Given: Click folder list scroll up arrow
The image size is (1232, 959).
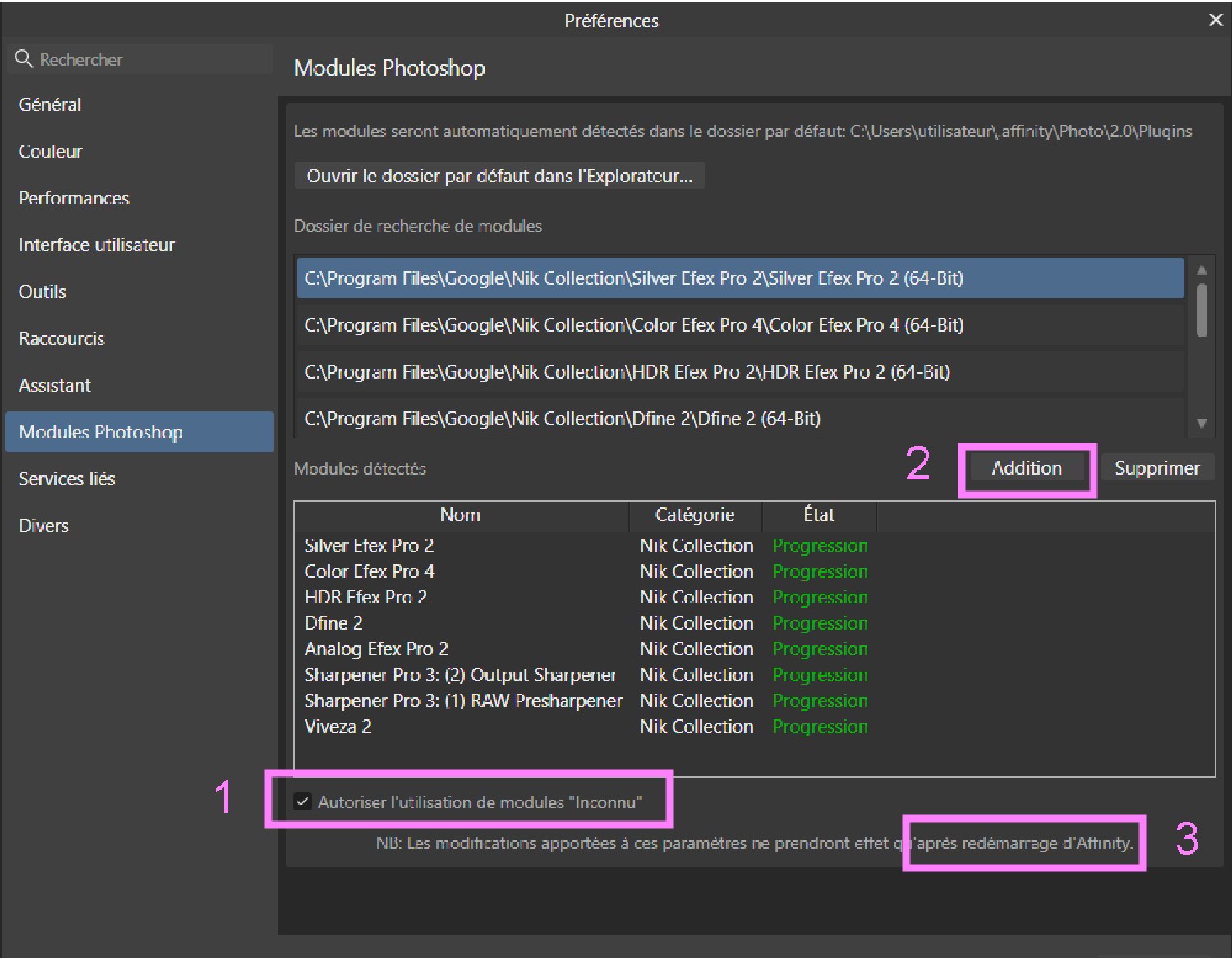Looking at the screenshot, I should tap(1202, 269).
